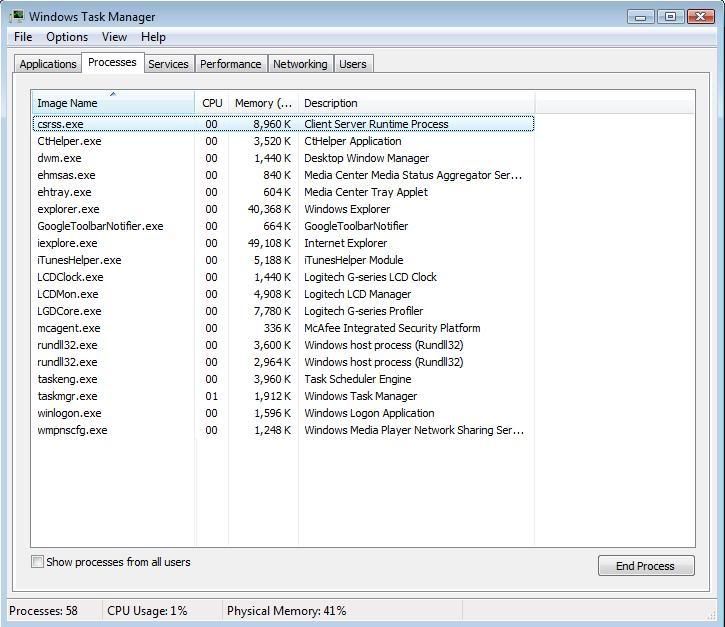Screen dimensions: 725x627
Task: Switch to the Users tab
Action: (x=352, y=64)
